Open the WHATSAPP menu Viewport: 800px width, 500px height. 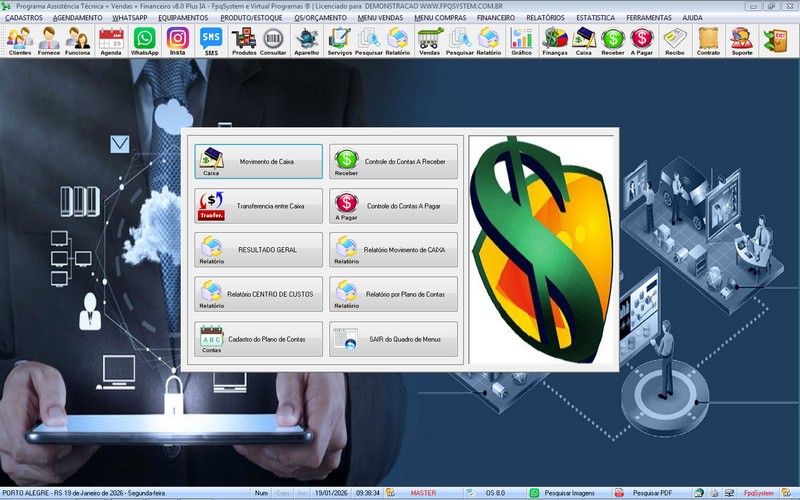pyautogui.click(x=130, y=18)
